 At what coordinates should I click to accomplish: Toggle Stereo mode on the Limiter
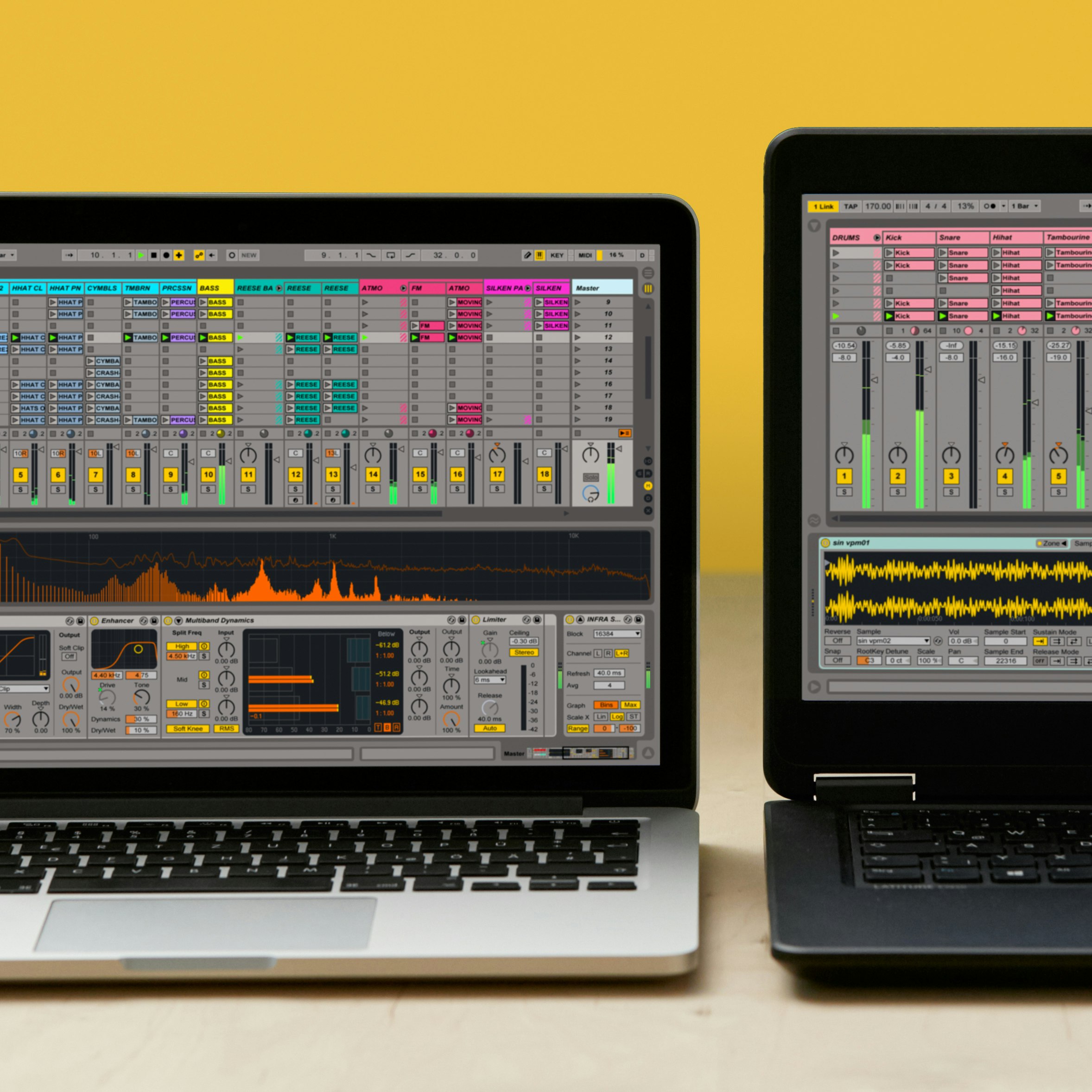524,653
